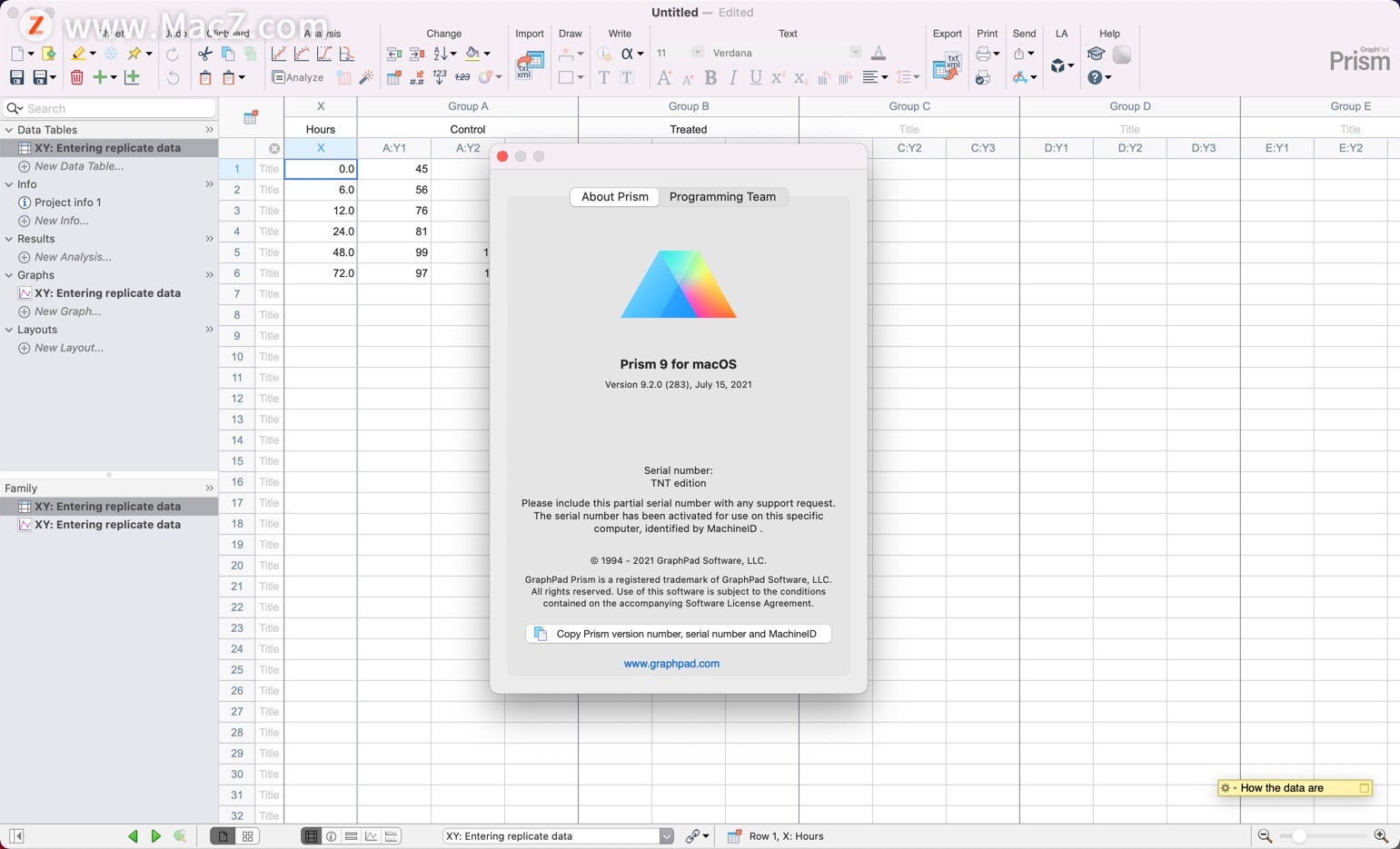Click the Superscript X² icon
This screenshot has height=849, width=1400.
(778, 78)
